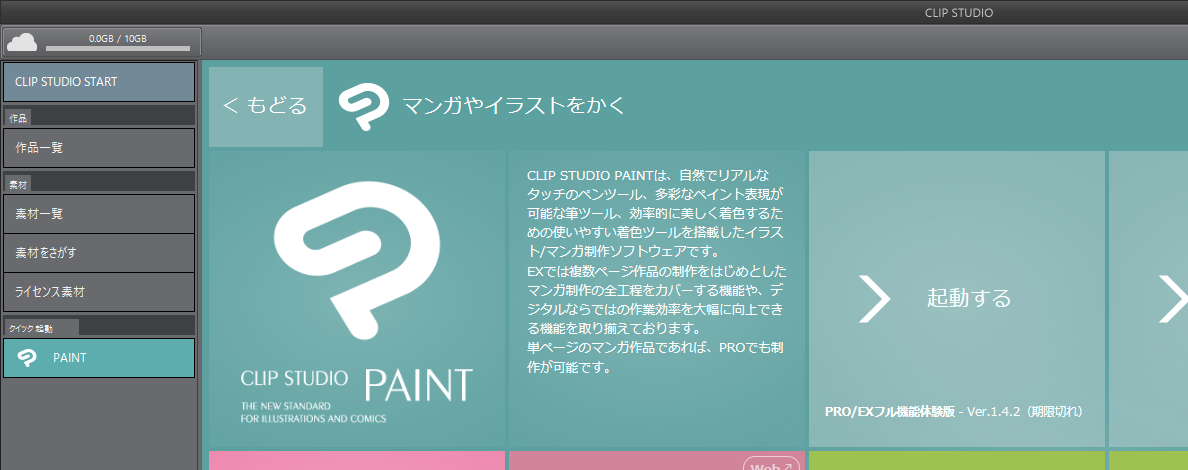Click the Clip Studio logo beside マンガやイラストをかく

(364, 107)
